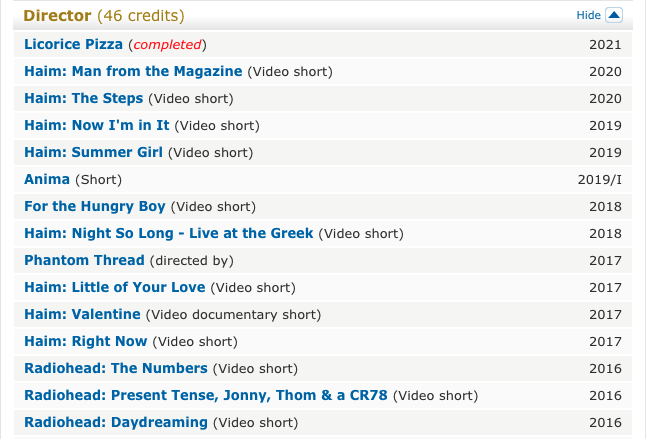The width and height of the screenshot is (646, 439).
Task: Open For the Hungry Boy page
Action: 95,206
